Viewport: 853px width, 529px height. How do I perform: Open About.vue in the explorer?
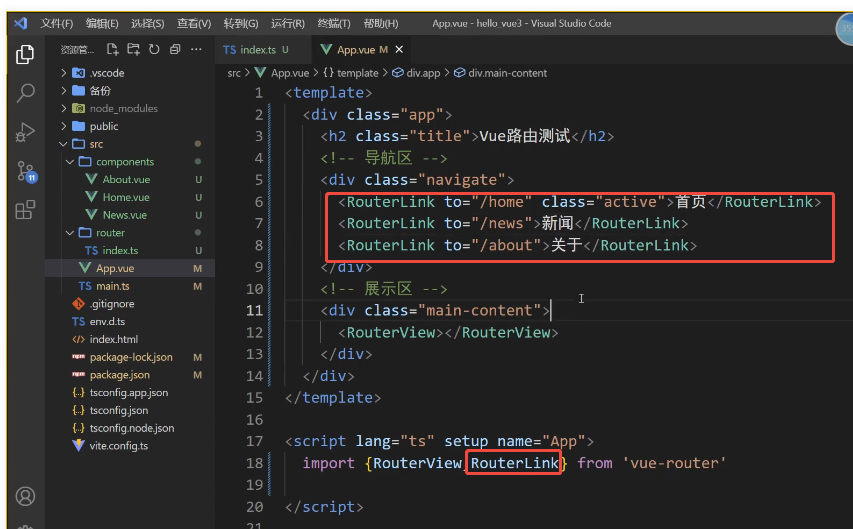[x=126, y=179]
